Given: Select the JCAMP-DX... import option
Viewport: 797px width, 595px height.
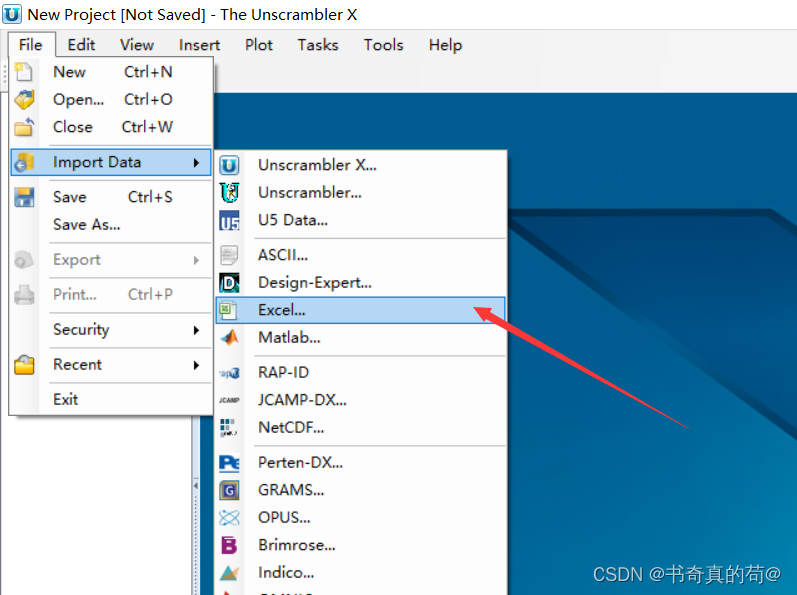Looking at the screenshot, I should pos(360,400).
